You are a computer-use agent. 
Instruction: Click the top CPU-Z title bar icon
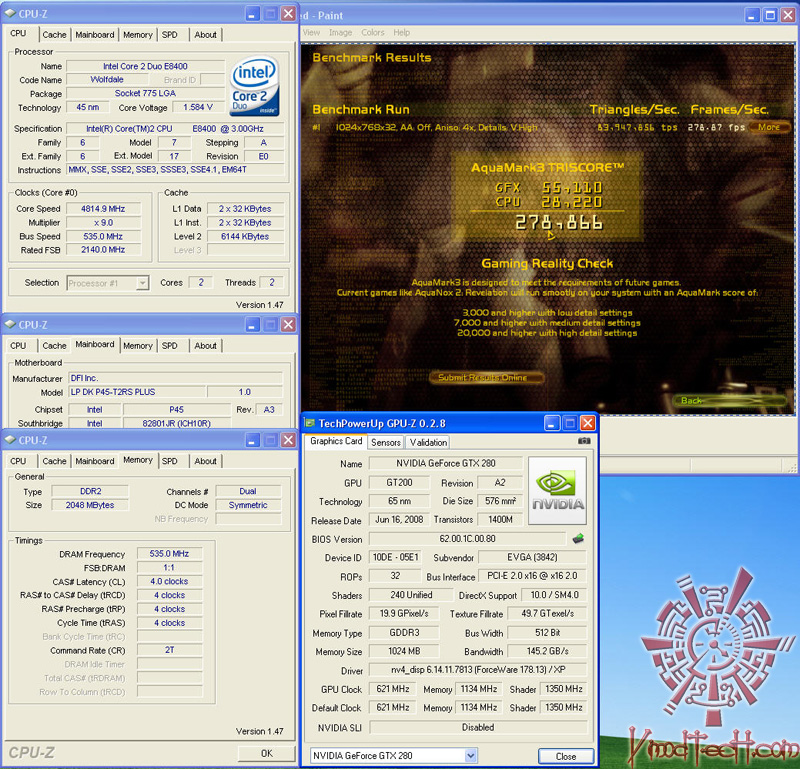pos(10,13)
